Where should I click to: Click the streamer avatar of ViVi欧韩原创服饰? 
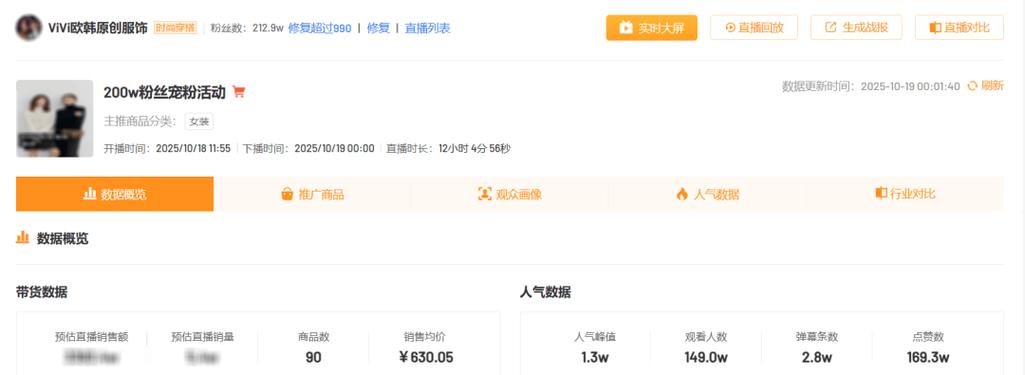29,27
